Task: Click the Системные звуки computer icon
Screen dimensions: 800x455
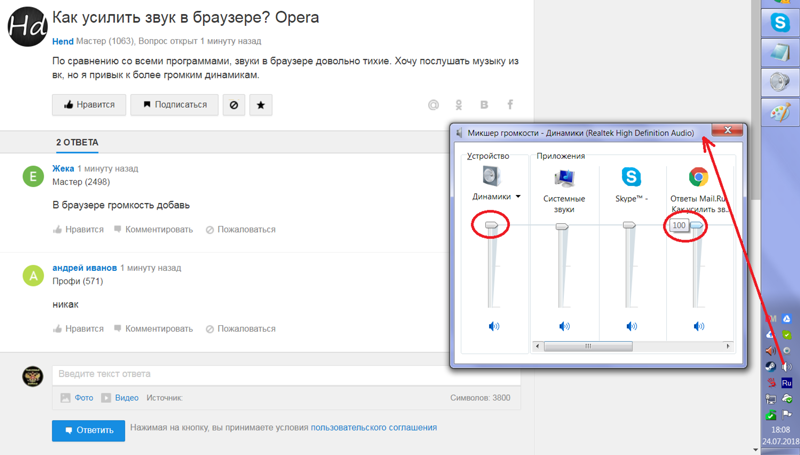Action: point(564,177)
